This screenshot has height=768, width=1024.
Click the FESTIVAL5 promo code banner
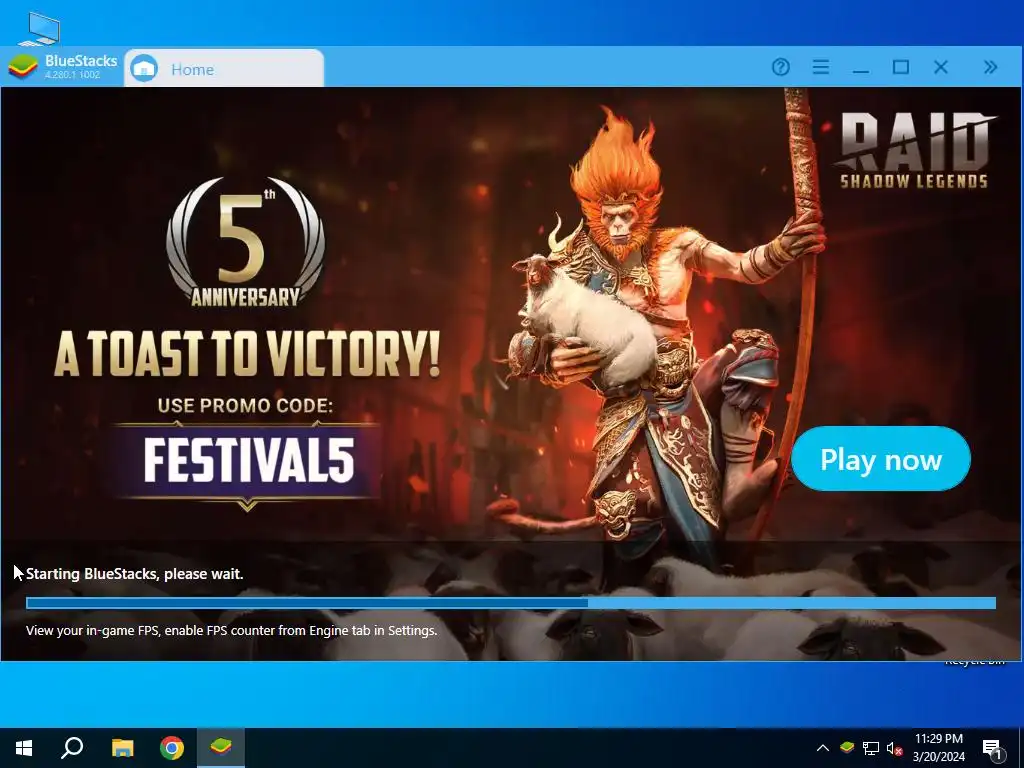coord(248,460)
